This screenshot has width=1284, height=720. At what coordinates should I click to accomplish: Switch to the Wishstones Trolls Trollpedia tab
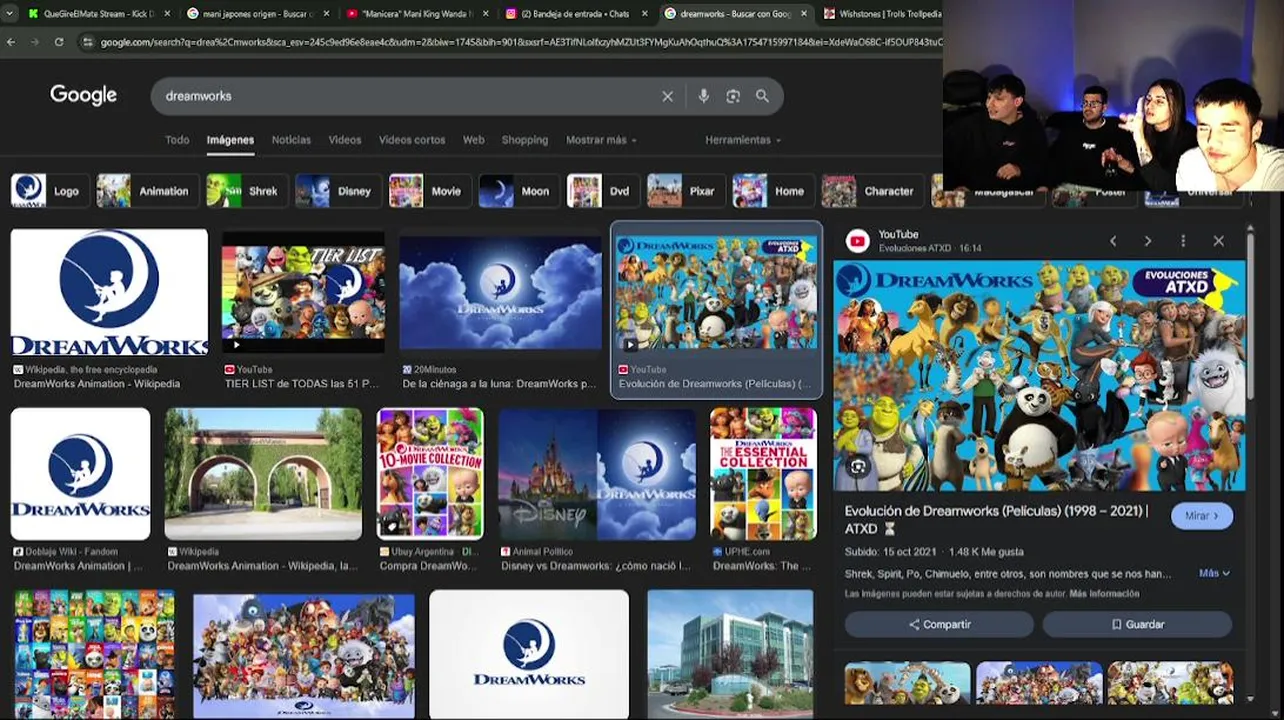tap(880, 14)
